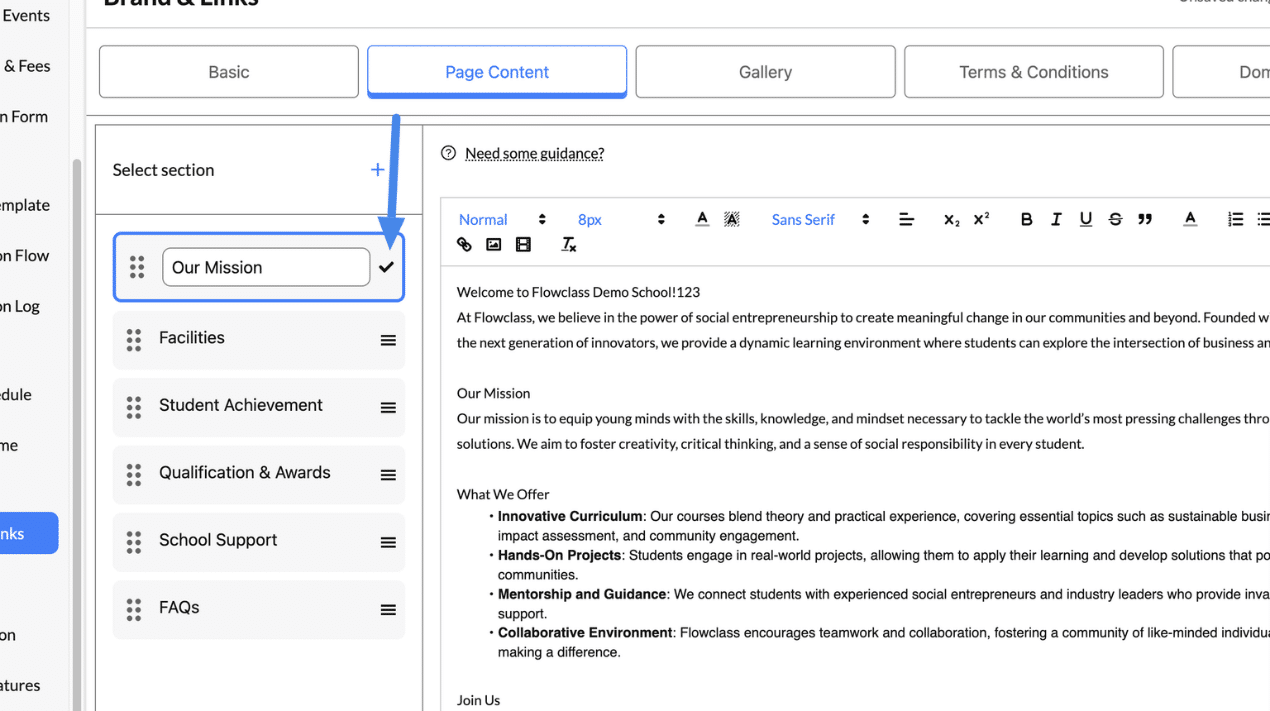Toggle underline formatting

point(1086,219)
